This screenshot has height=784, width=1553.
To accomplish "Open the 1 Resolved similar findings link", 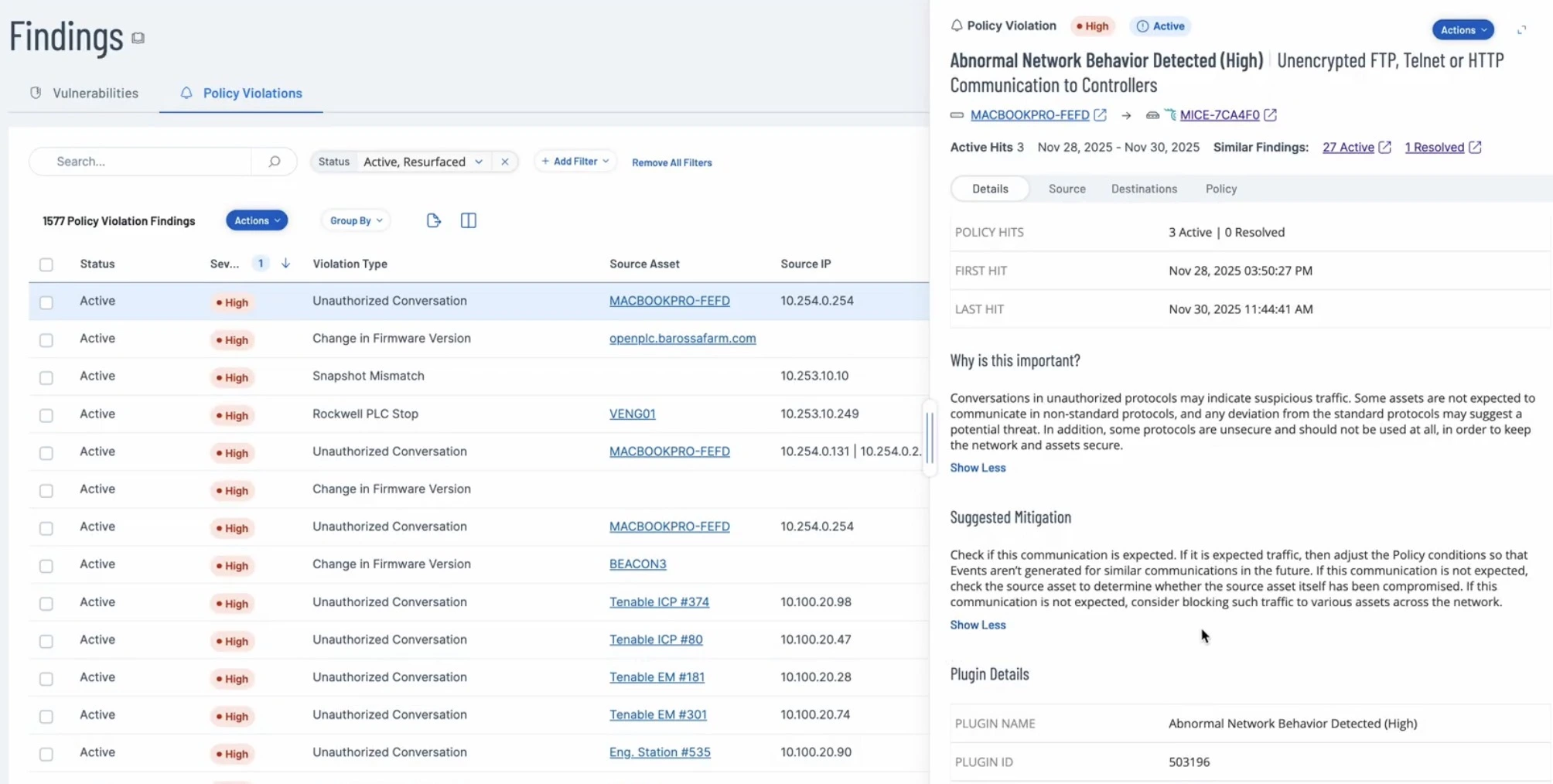I will pyautogui.click(x=1434, y=147).
